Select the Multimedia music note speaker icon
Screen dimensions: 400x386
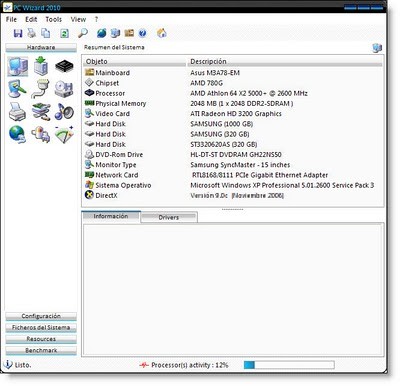point(64,111)
